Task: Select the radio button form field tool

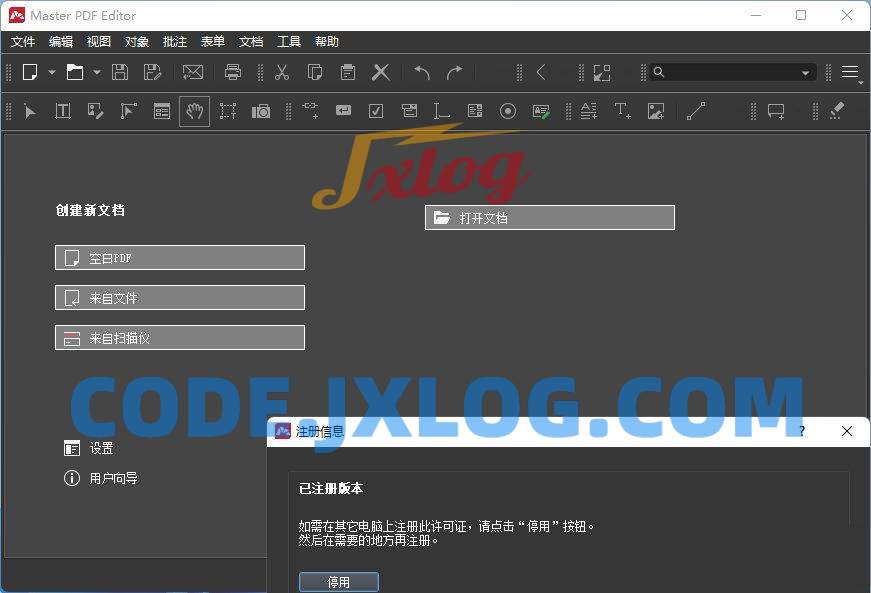Action: [507, 111]
